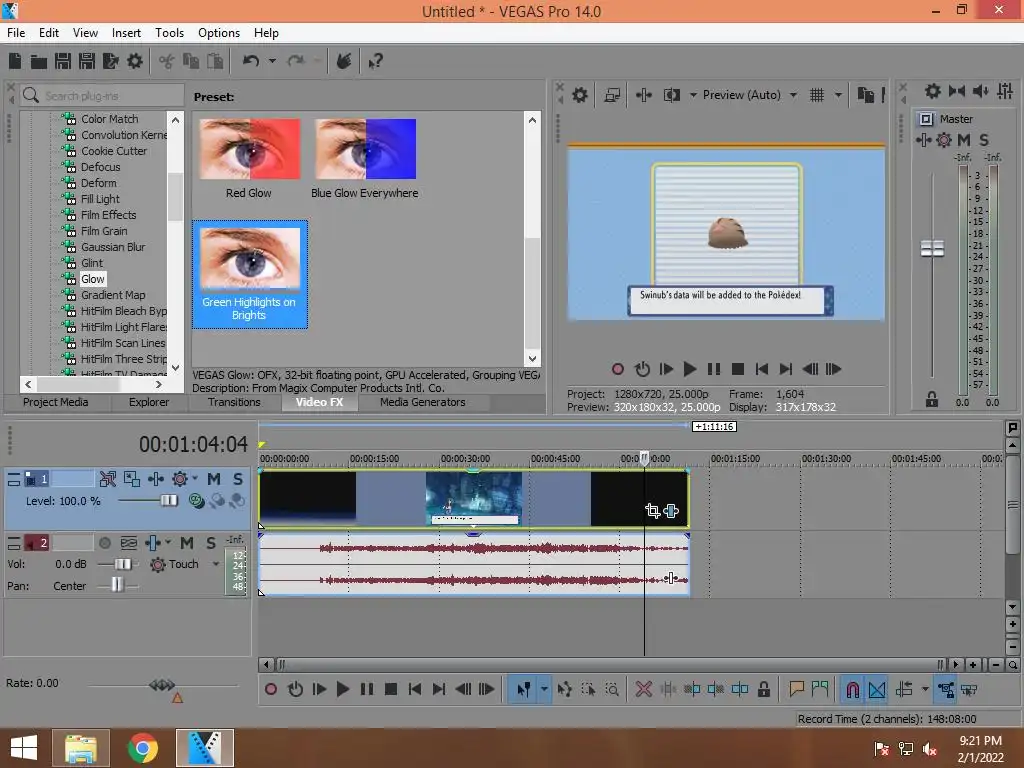Click the Event FX icon on the video clip
Viewport: 1024px width, 768px height.
tap(671, 511)
